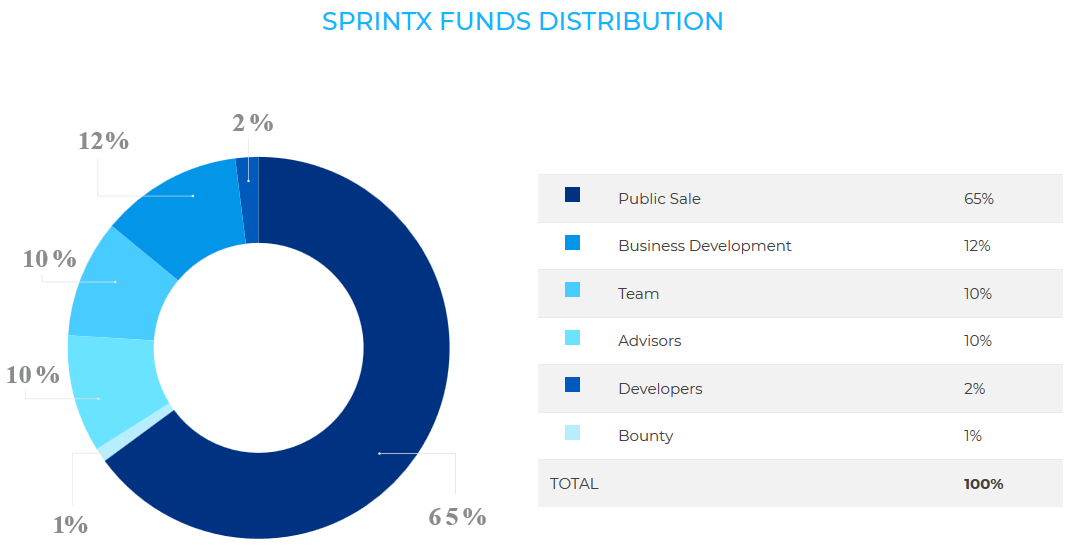The height and width of the screenshot is (551, 1070).
Task: Select the Developers legend color swatch
Action: point(572,385)
